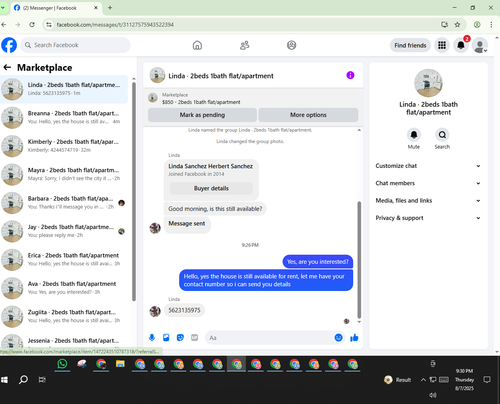Click the 'Yes, are you interested?' message

(318, 262)
